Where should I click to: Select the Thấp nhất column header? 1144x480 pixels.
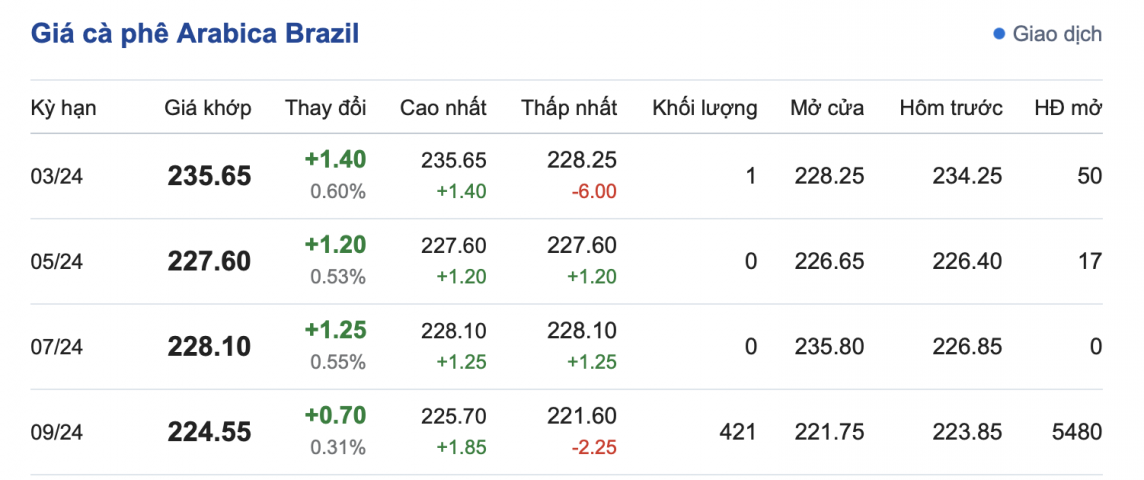569,108
